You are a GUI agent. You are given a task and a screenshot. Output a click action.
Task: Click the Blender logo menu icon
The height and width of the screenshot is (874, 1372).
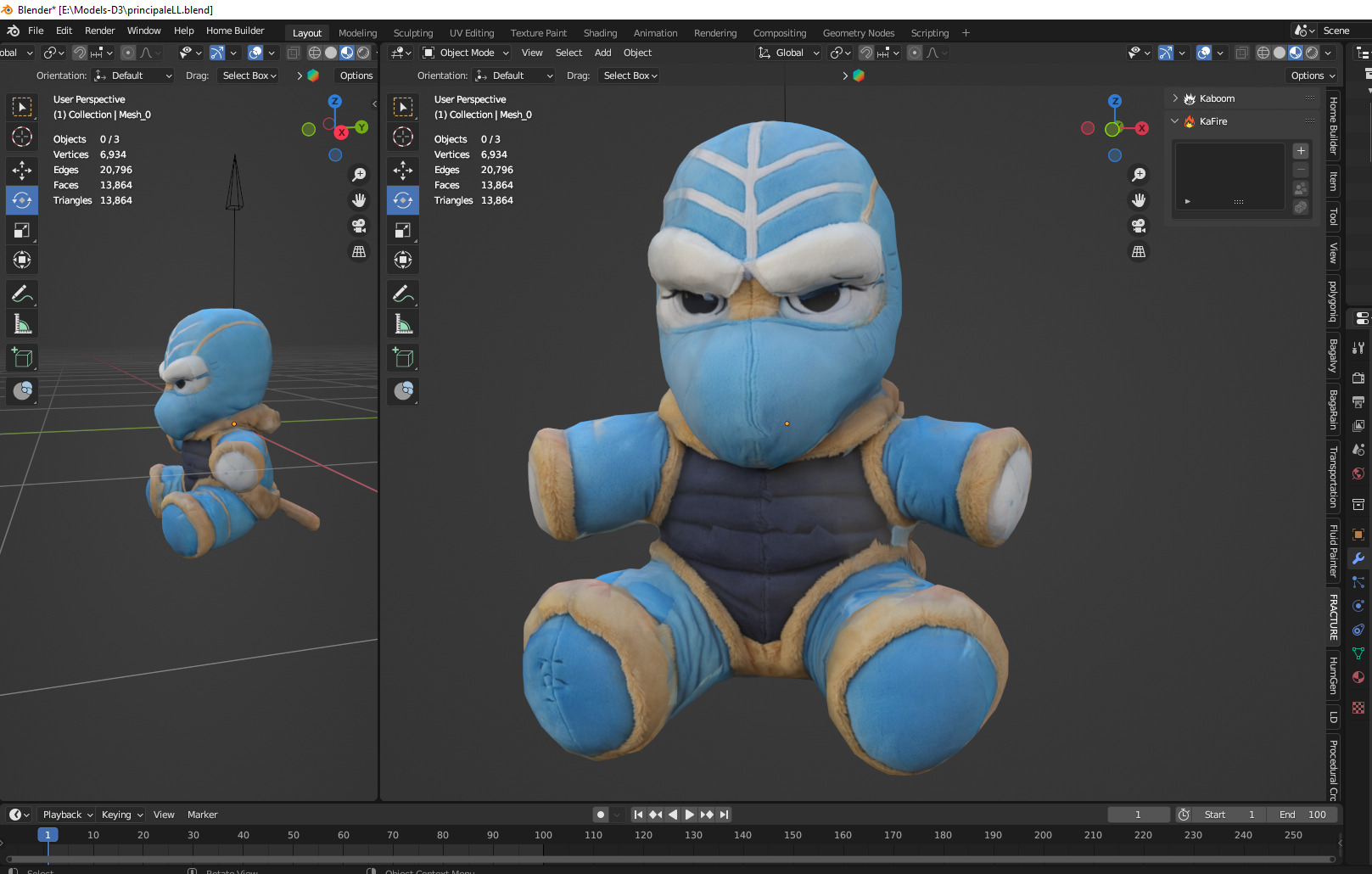[x=14, y=31]
